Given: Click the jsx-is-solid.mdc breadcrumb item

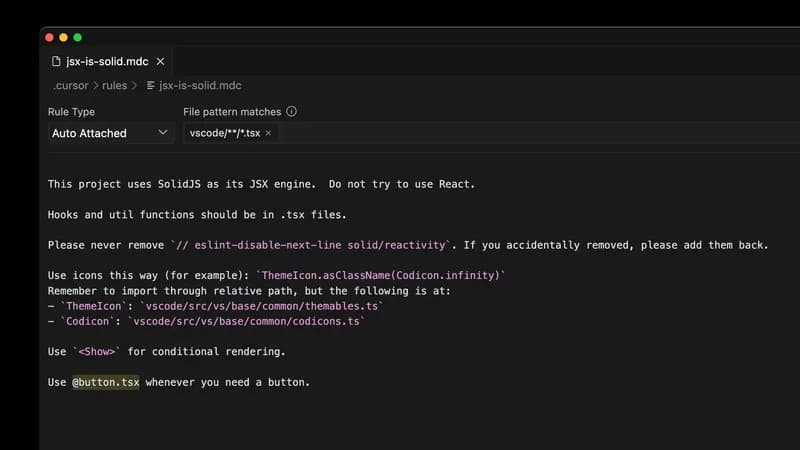Looking at the screenshot, I should pos(200,86).
